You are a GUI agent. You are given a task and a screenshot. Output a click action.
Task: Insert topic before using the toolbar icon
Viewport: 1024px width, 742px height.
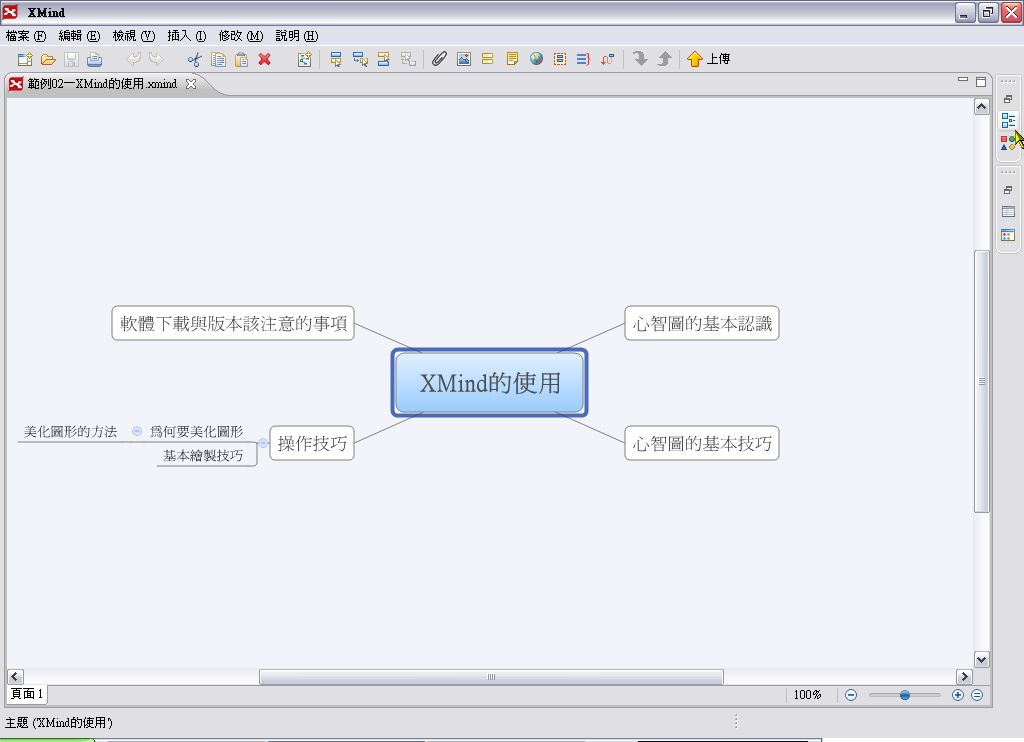pos(384,59)
